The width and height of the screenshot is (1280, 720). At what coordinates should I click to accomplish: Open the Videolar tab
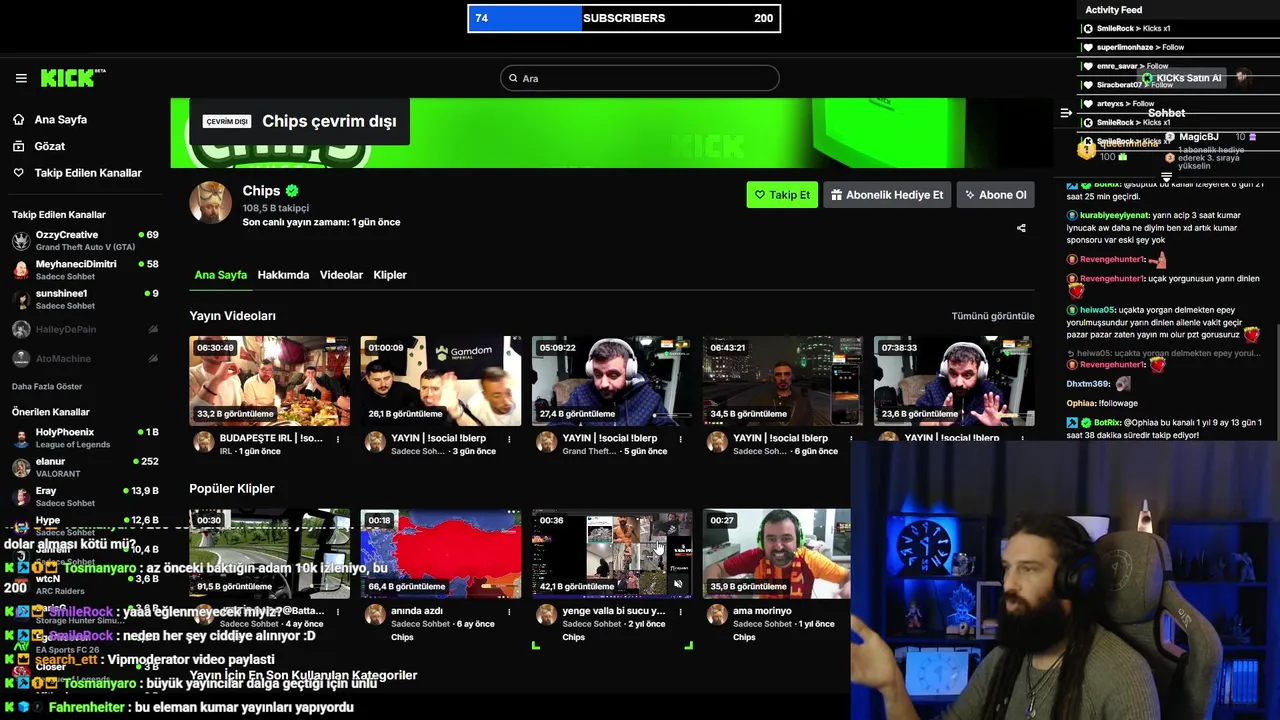[x=341, y=275]
